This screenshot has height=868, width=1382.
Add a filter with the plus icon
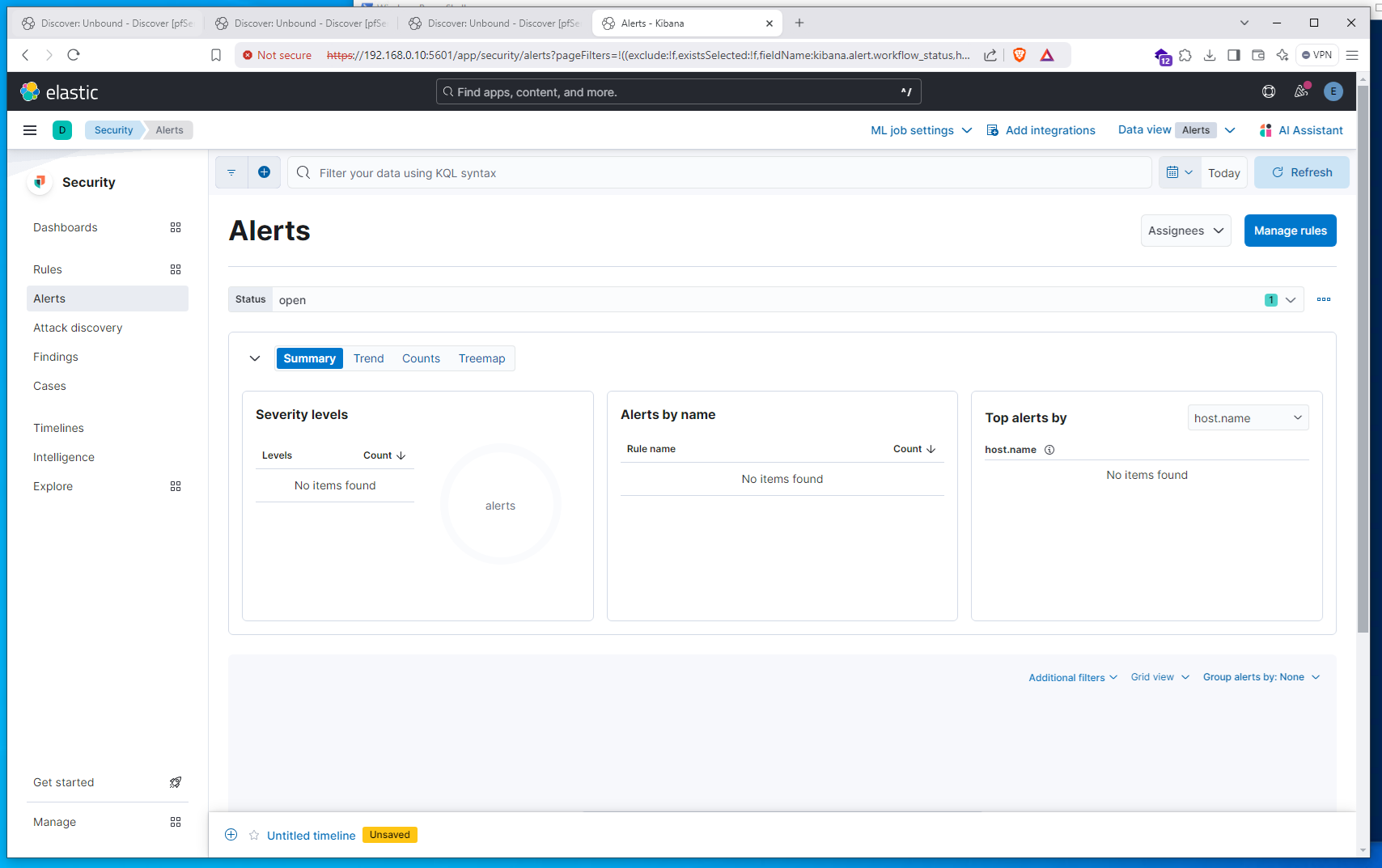tap(264, 172)
